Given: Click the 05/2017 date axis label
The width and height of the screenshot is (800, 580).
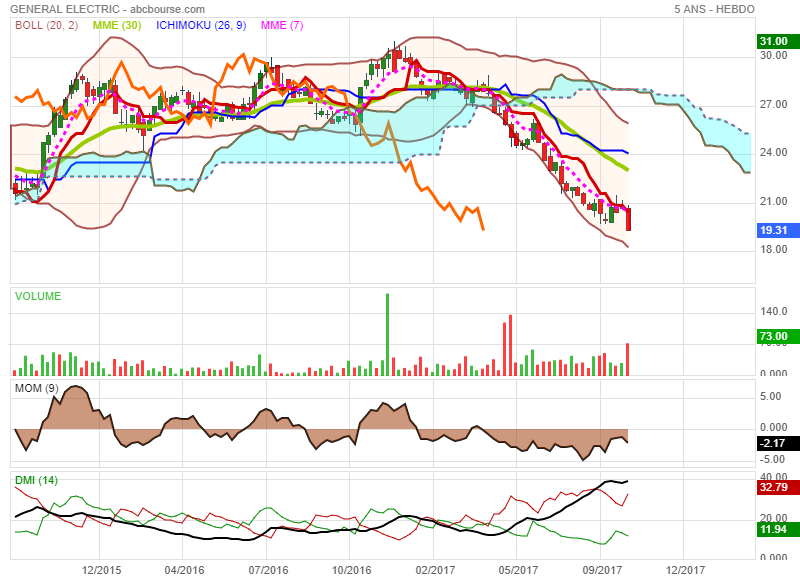Looking at the screenshot, I should [518, 570].
